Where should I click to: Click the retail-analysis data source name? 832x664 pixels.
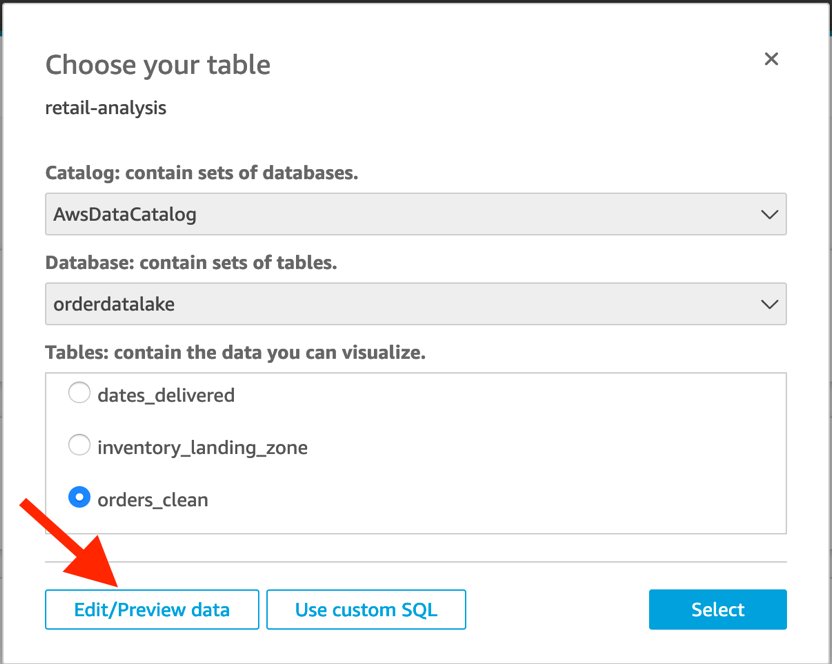[106, 108]
